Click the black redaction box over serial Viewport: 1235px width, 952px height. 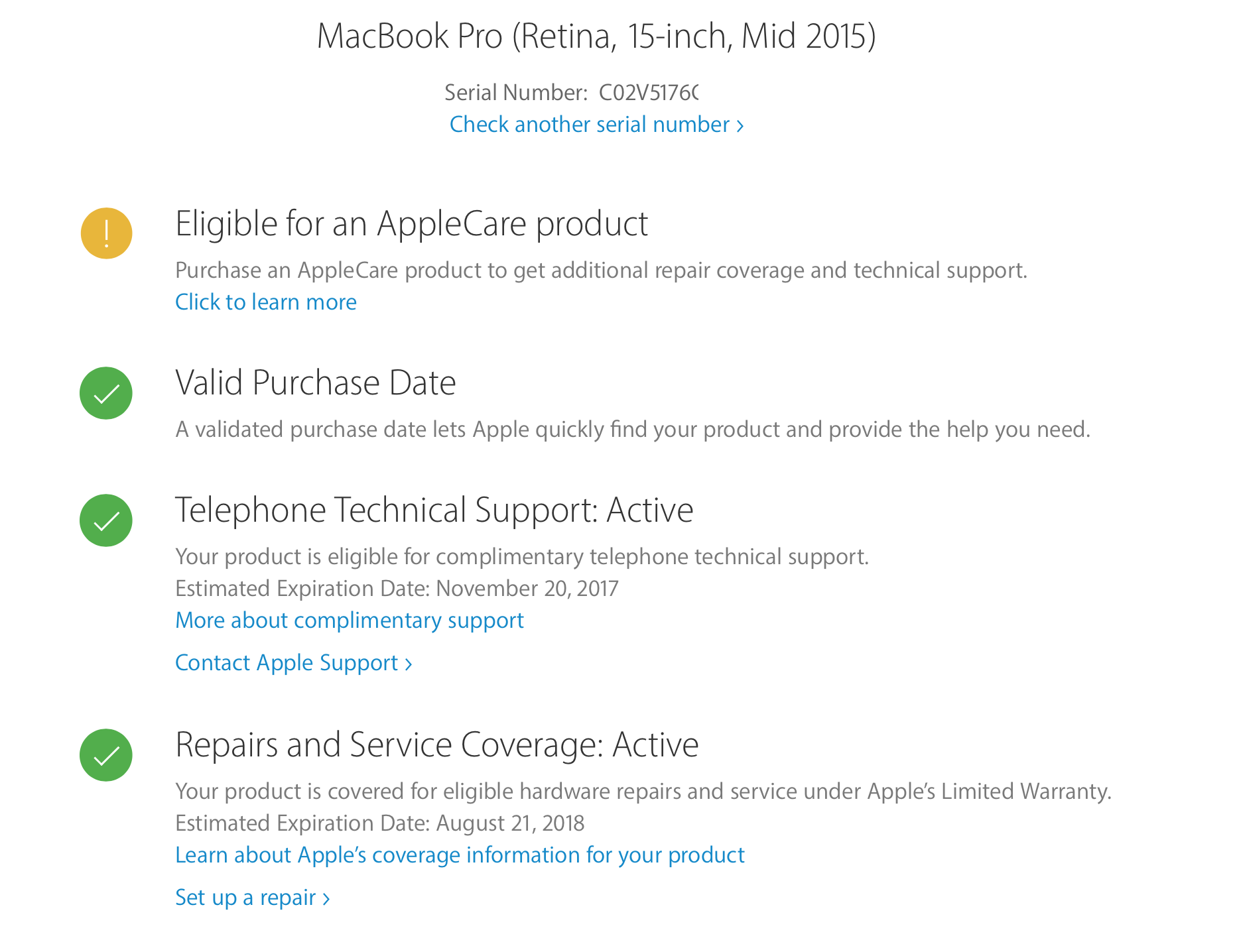pyautogui.click(x=728, y=89)
